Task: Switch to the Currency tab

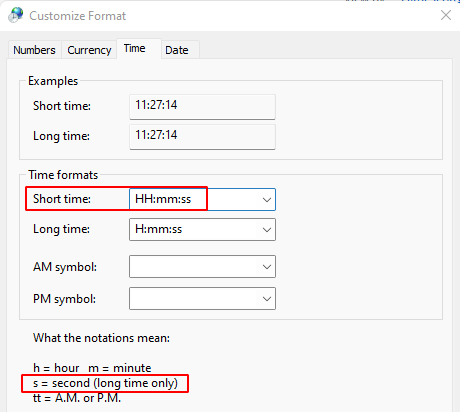Action: click(x=89, y=50)
